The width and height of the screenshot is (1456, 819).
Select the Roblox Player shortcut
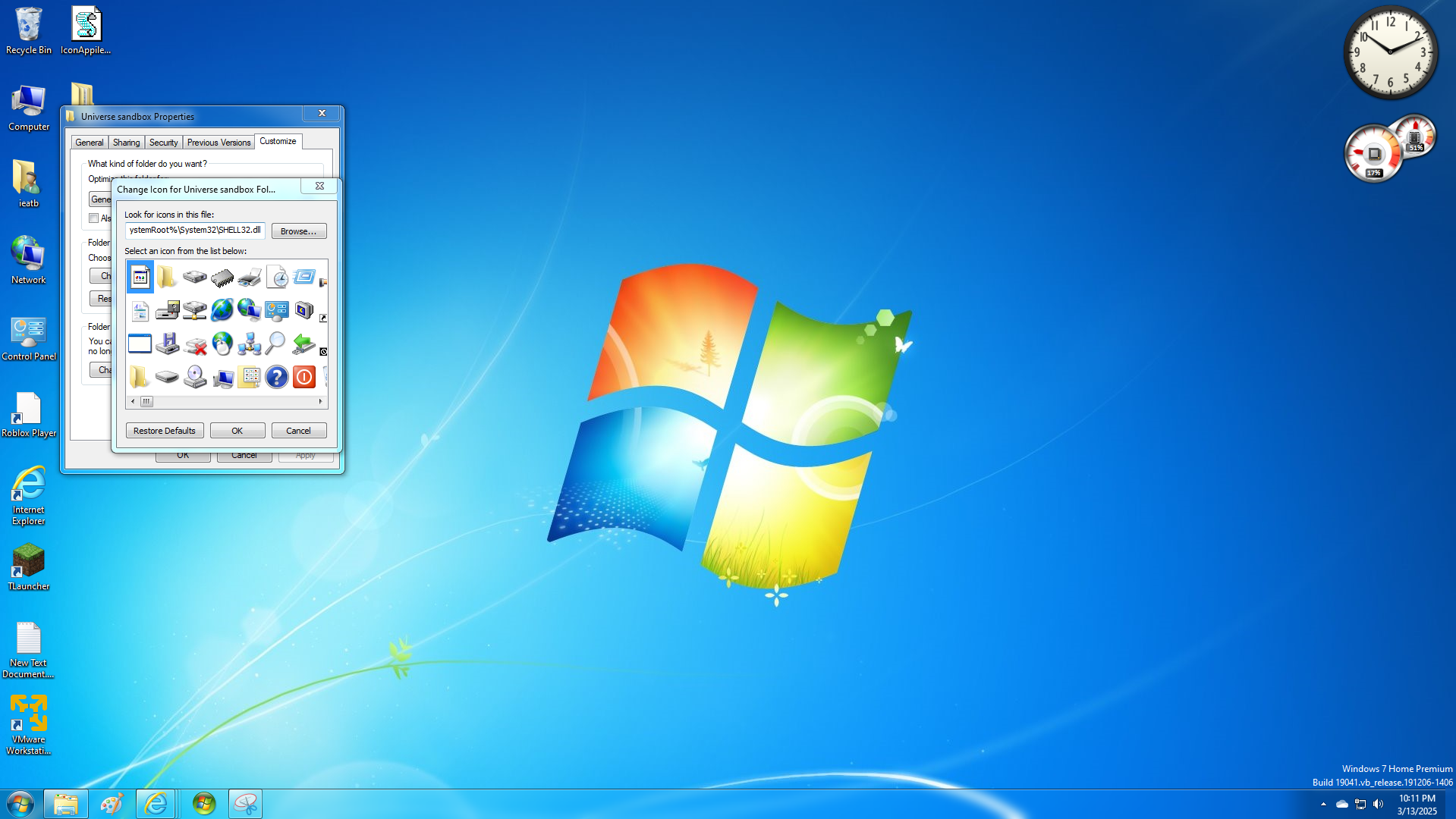[x=29, y=415]
